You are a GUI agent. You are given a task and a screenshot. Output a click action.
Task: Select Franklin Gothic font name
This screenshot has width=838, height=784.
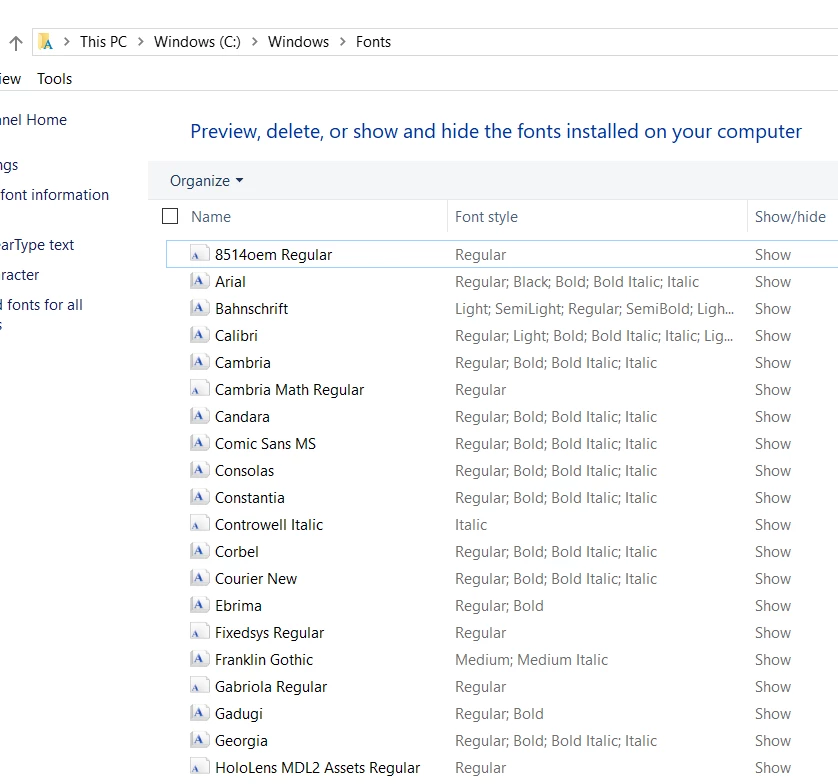(264, 659)
